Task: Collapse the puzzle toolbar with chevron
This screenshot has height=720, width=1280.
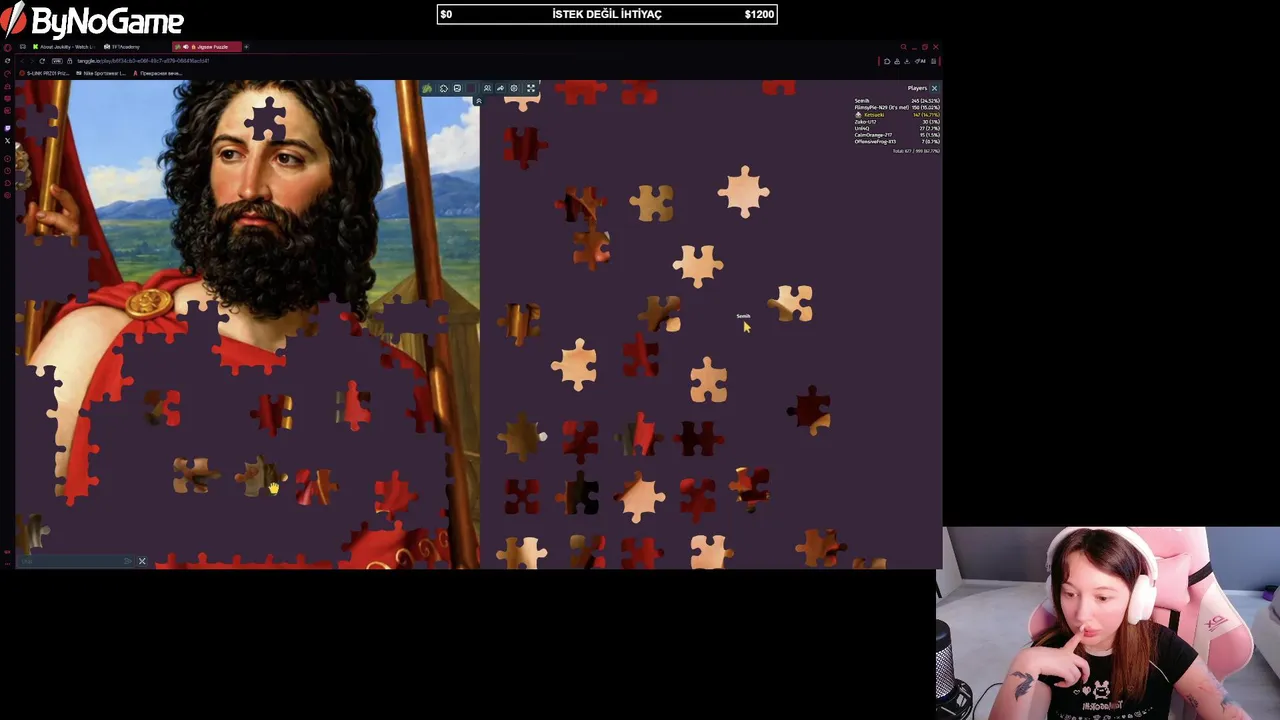Action: pyautogui.click(x=479, y=101)
